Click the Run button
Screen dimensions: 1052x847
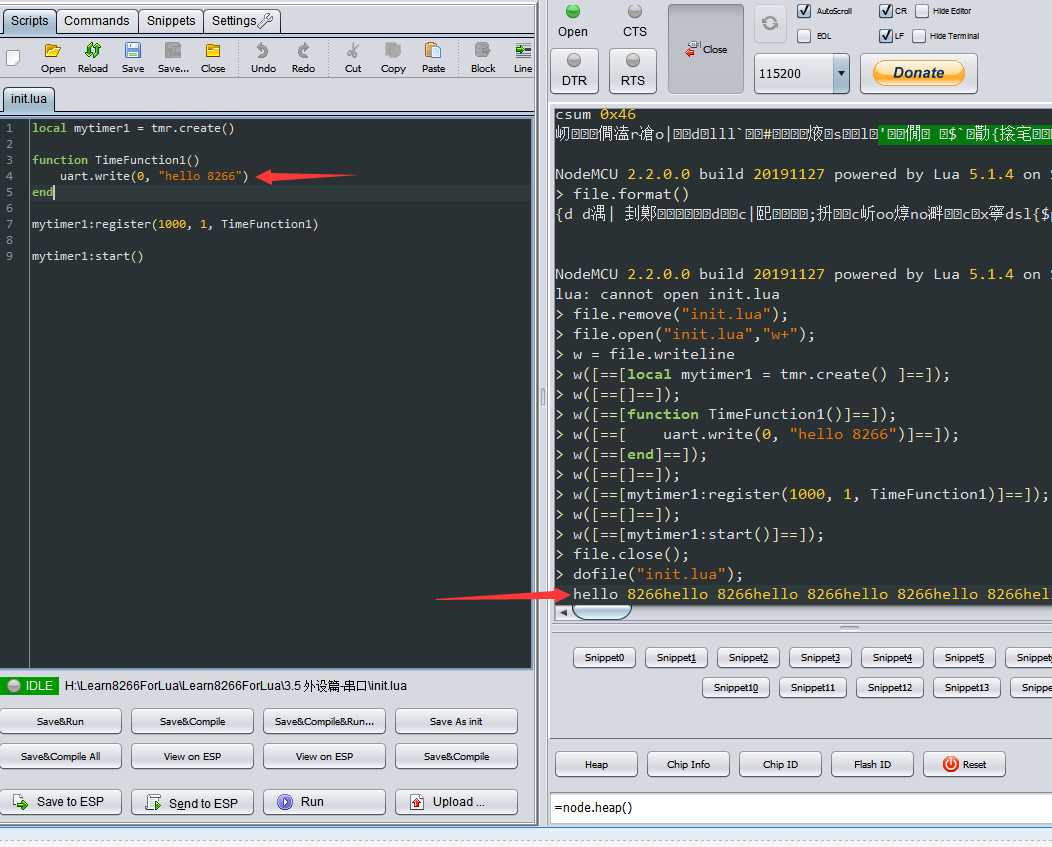click(x=324, y=802)
